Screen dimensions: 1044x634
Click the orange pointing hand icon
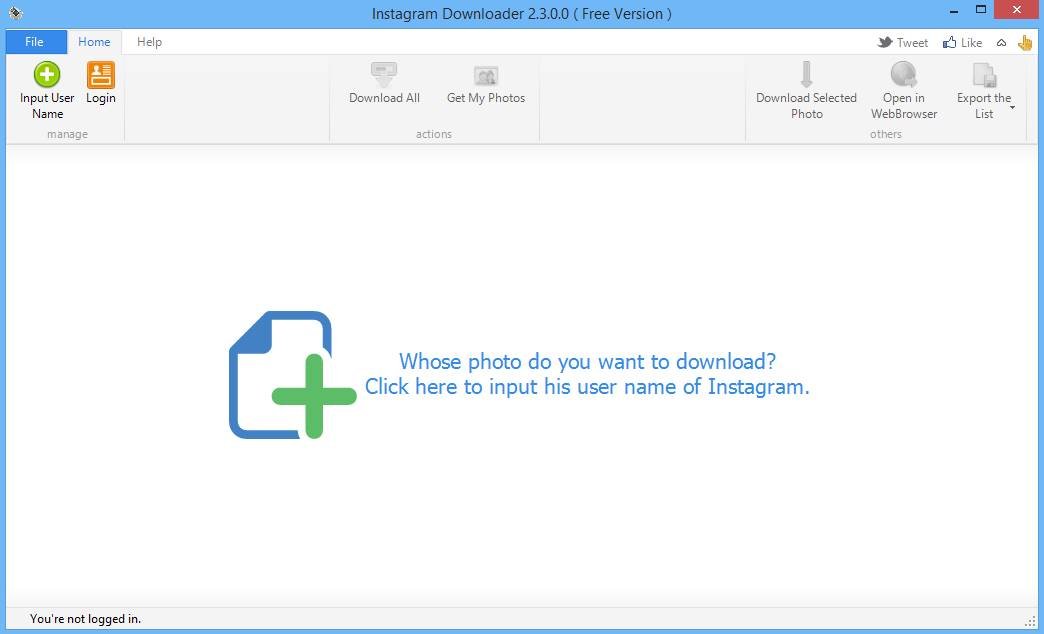point(1025,43)
